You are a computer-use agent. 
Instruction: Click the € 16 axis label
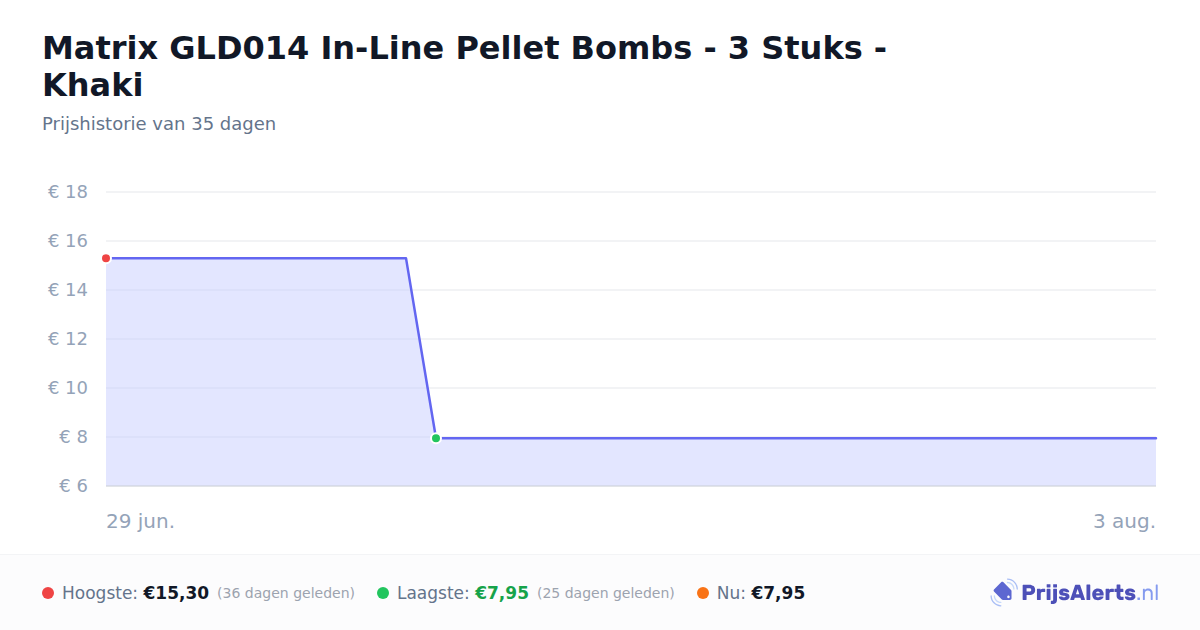(x=68, y=241)
